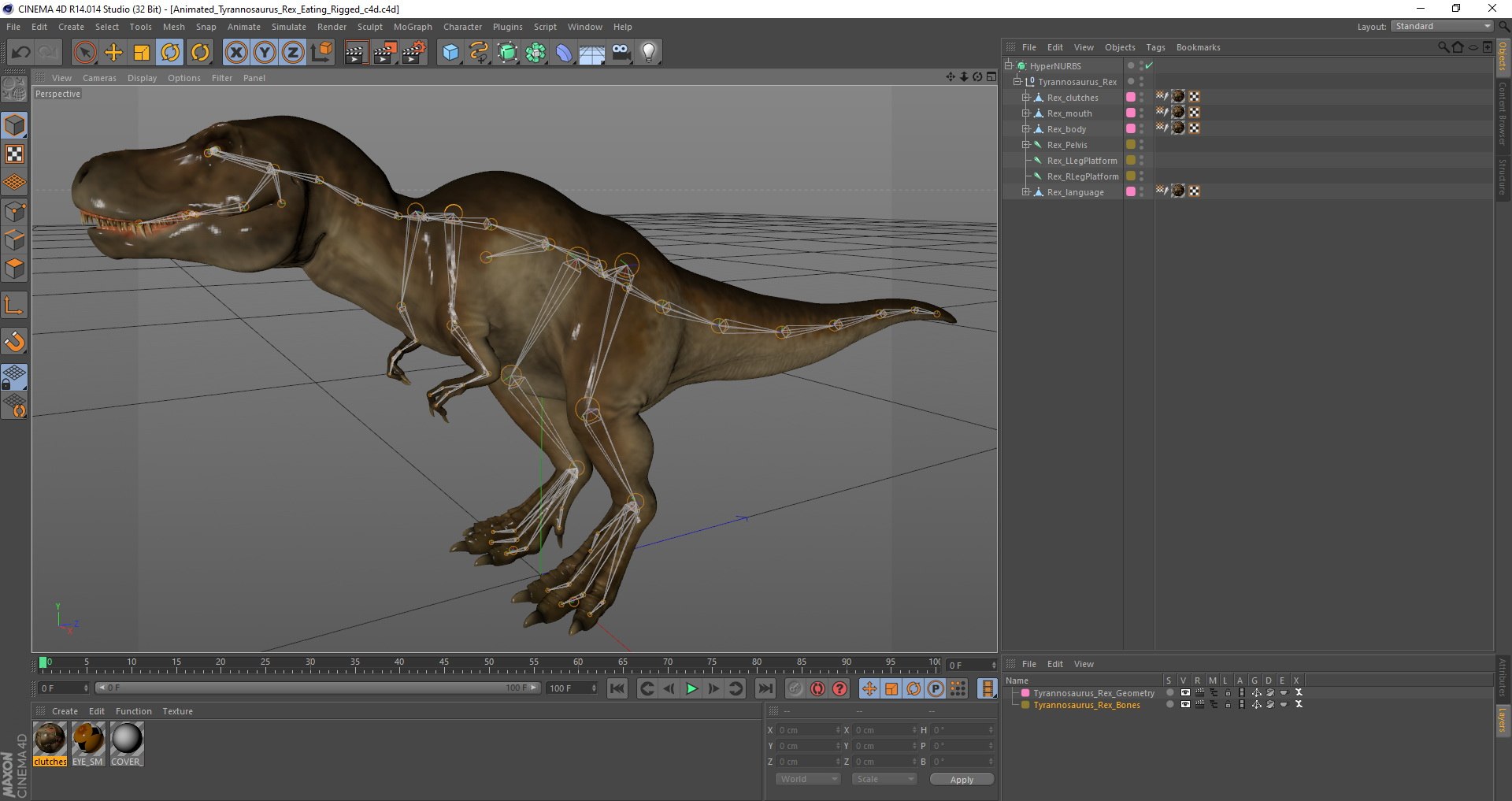Image resolution: width=1512 pixels, height=801 pixels.
Task: Open the Layout dropdown
Action: point(1442,26)
